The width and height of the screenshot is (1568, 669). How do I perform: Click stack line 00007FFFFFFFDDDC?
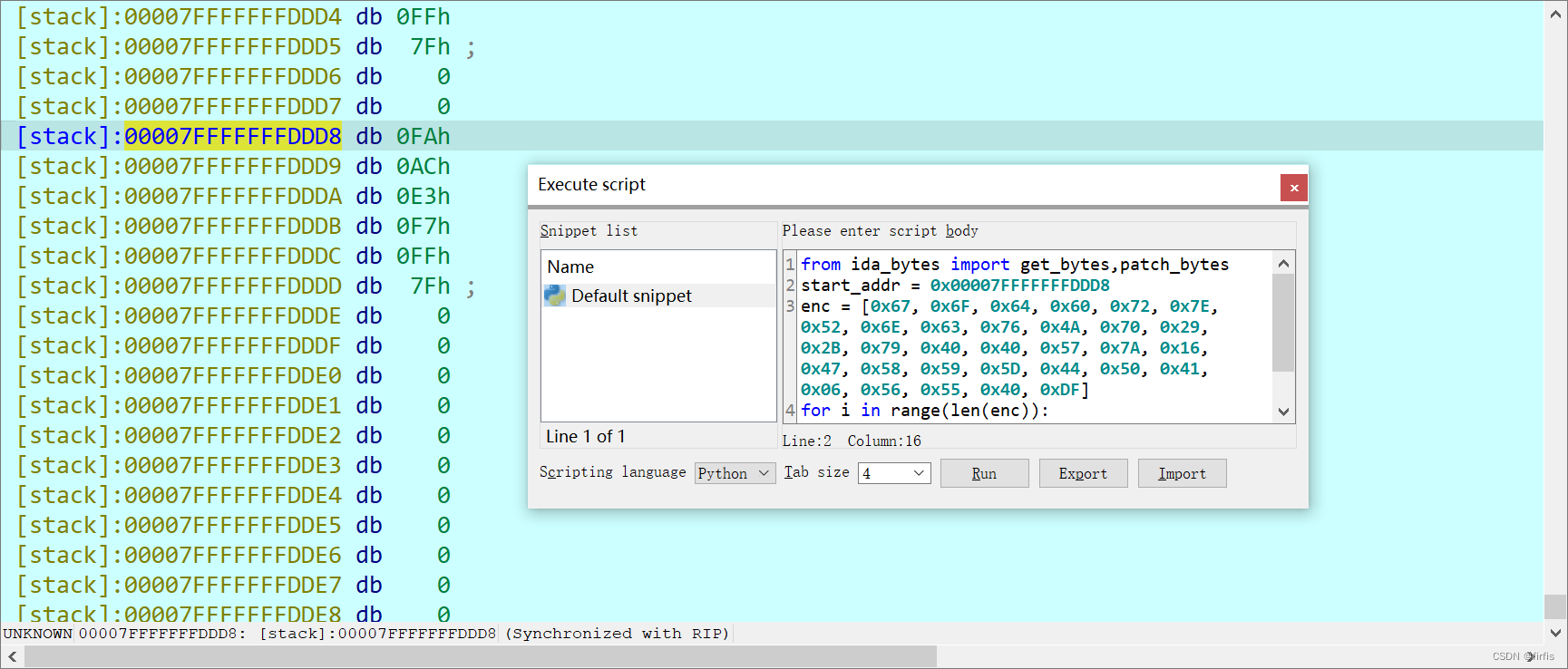(x=233, y=256)
